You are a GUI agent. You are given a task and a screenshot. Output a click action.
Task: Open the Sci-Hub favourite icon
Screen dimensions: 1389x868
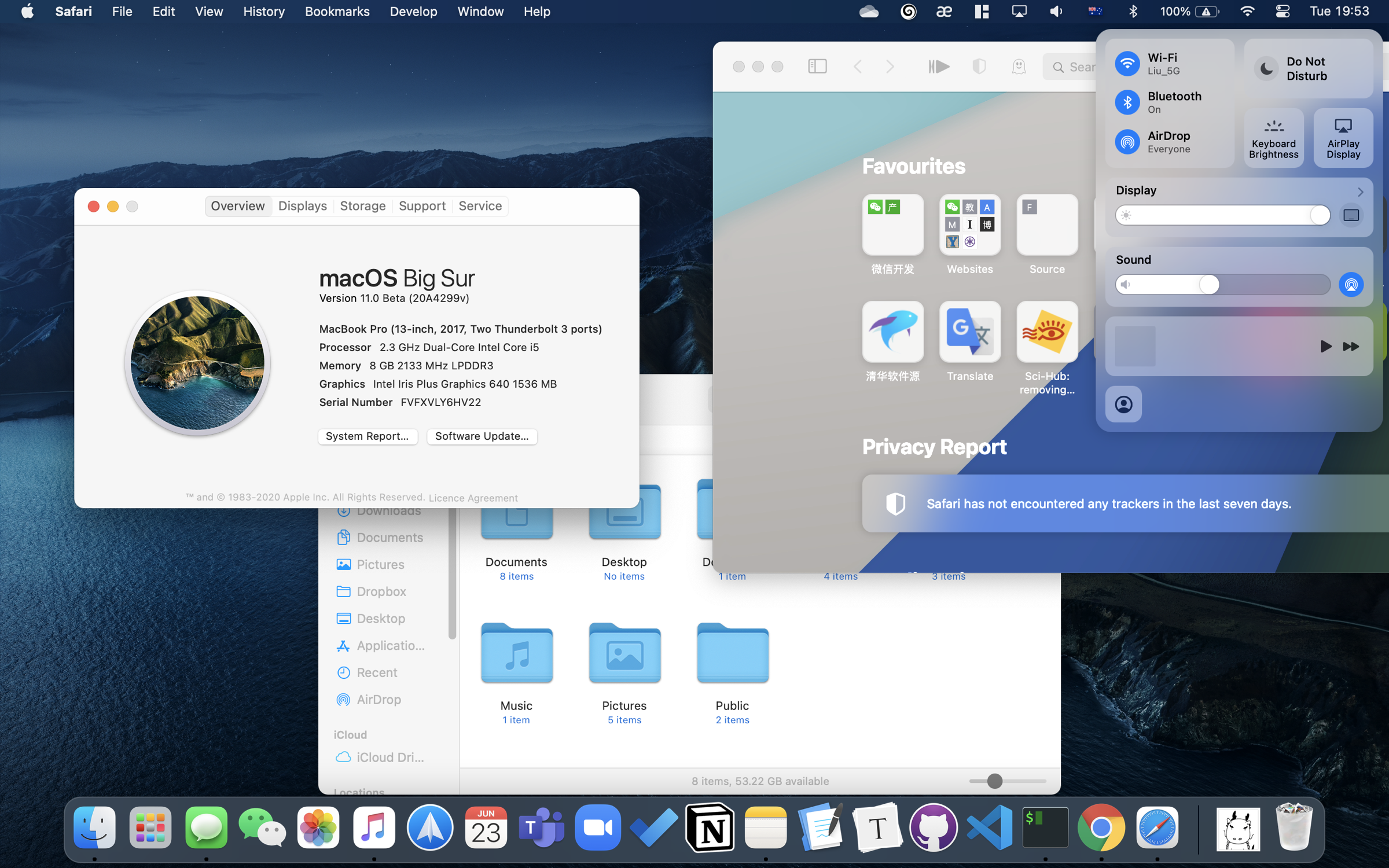(1046, 332)
